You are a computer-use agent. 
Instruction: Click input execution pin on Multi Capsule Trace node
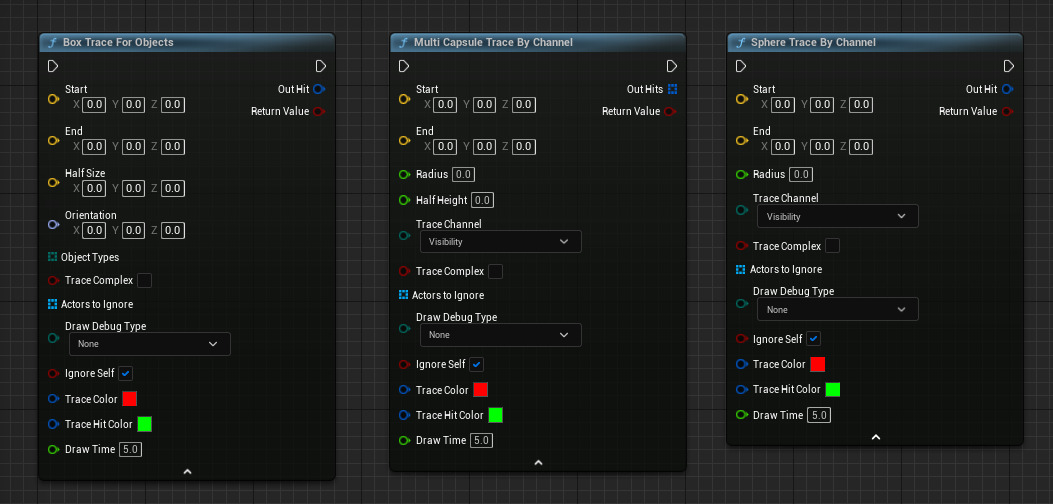coord(404,66)
